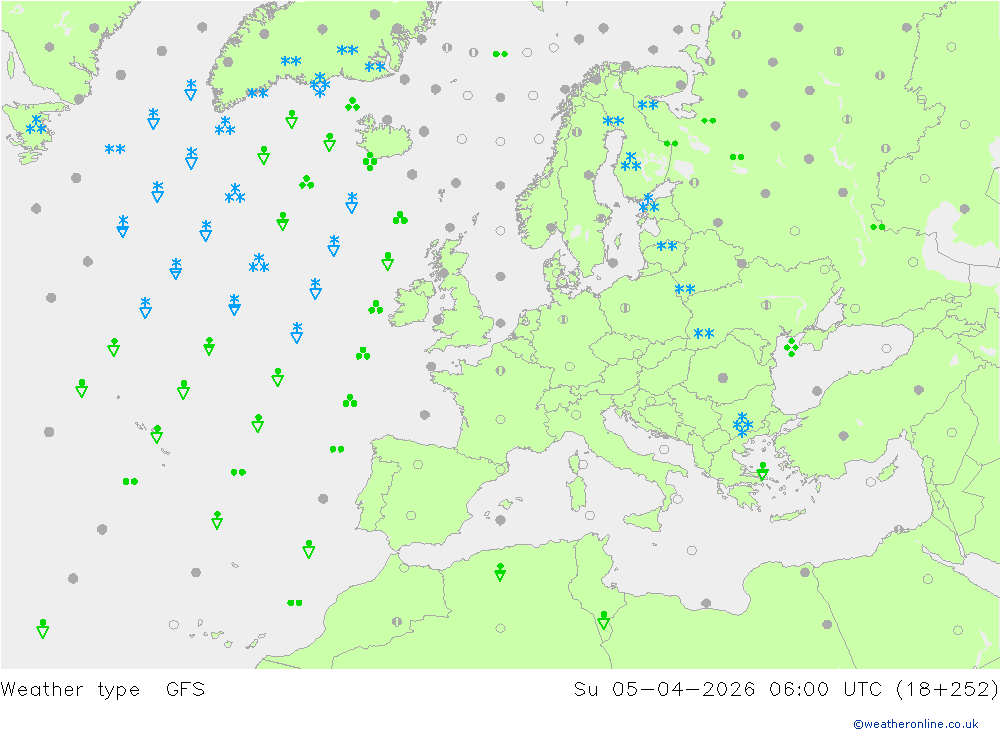Click the rain shower symbol over southern Tunisia

coord(603,620)
